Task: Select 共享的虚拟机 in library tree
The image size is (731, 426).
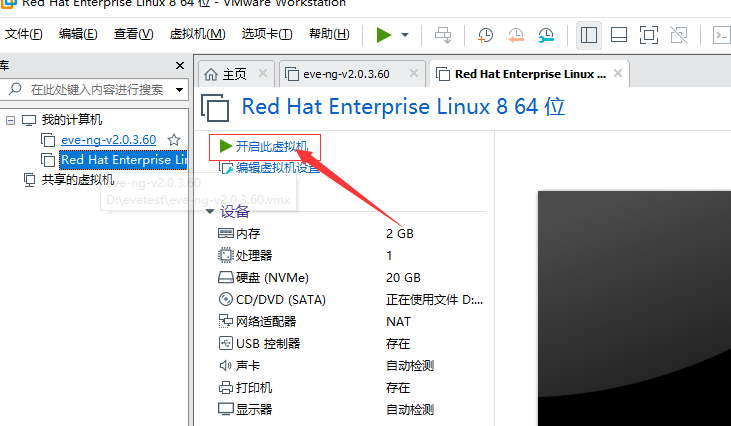Action: (x=77, y=179)
